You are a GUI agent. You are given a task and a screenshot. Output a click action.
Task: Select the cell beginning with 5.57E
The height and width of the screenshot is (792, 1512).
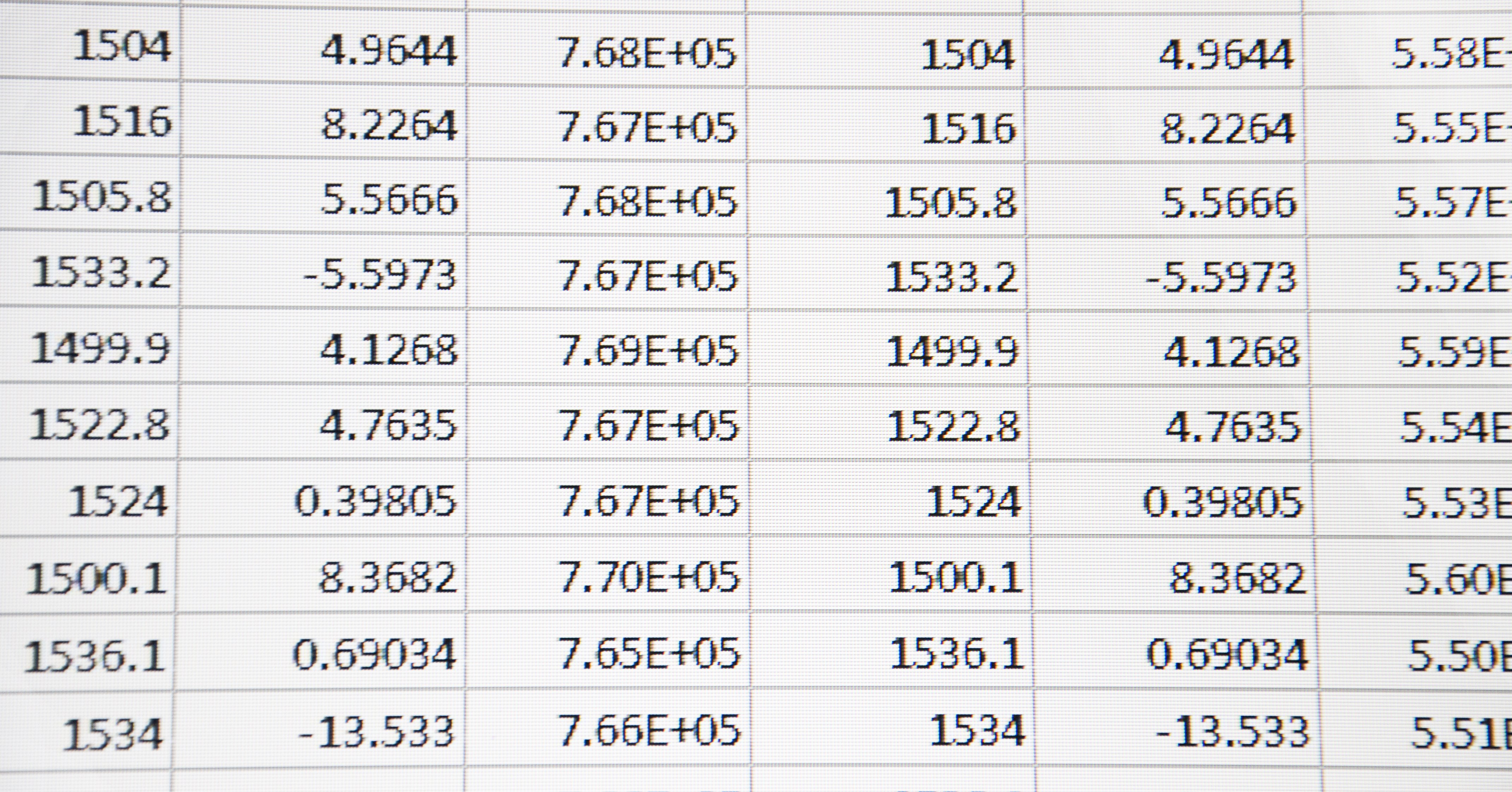(x=1452, y=202)
